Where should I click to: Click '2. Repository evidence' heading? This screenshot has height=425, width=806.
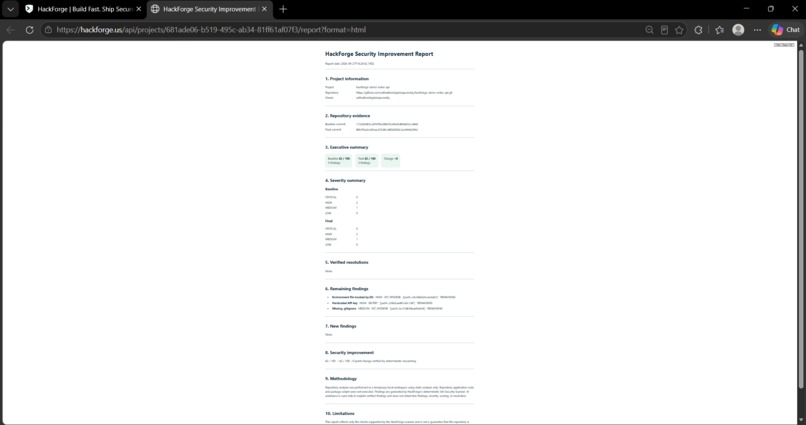pos(347,116)
